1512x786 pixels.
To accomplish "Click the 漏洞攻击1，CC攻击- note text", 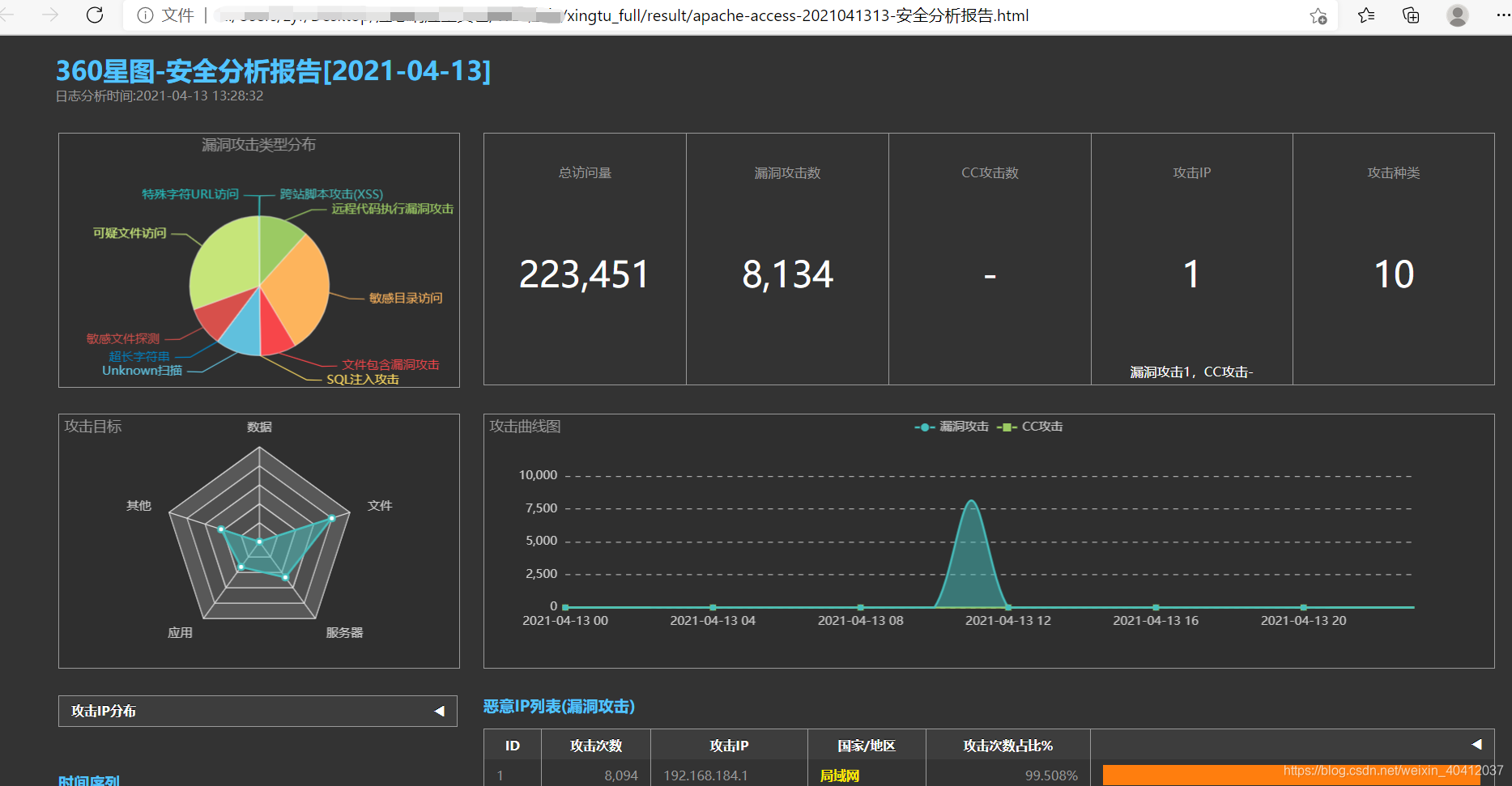I will 1191,372.
